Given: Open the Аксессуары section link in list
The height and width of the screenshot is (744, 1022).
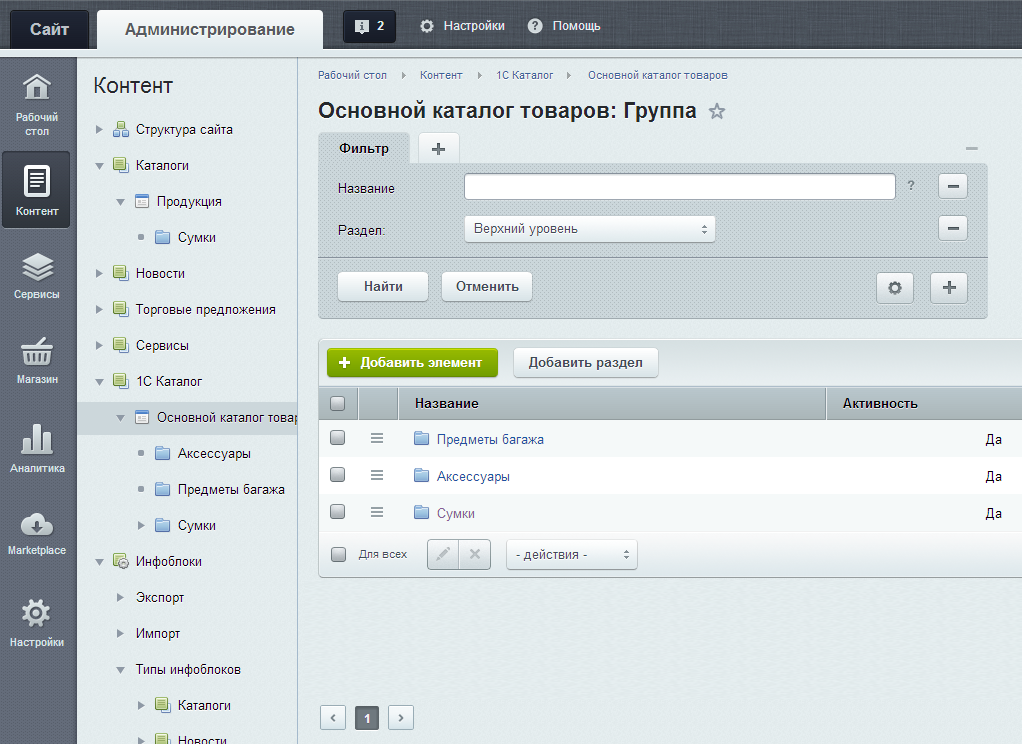Looking at the screenshot, I should (473, 477).
